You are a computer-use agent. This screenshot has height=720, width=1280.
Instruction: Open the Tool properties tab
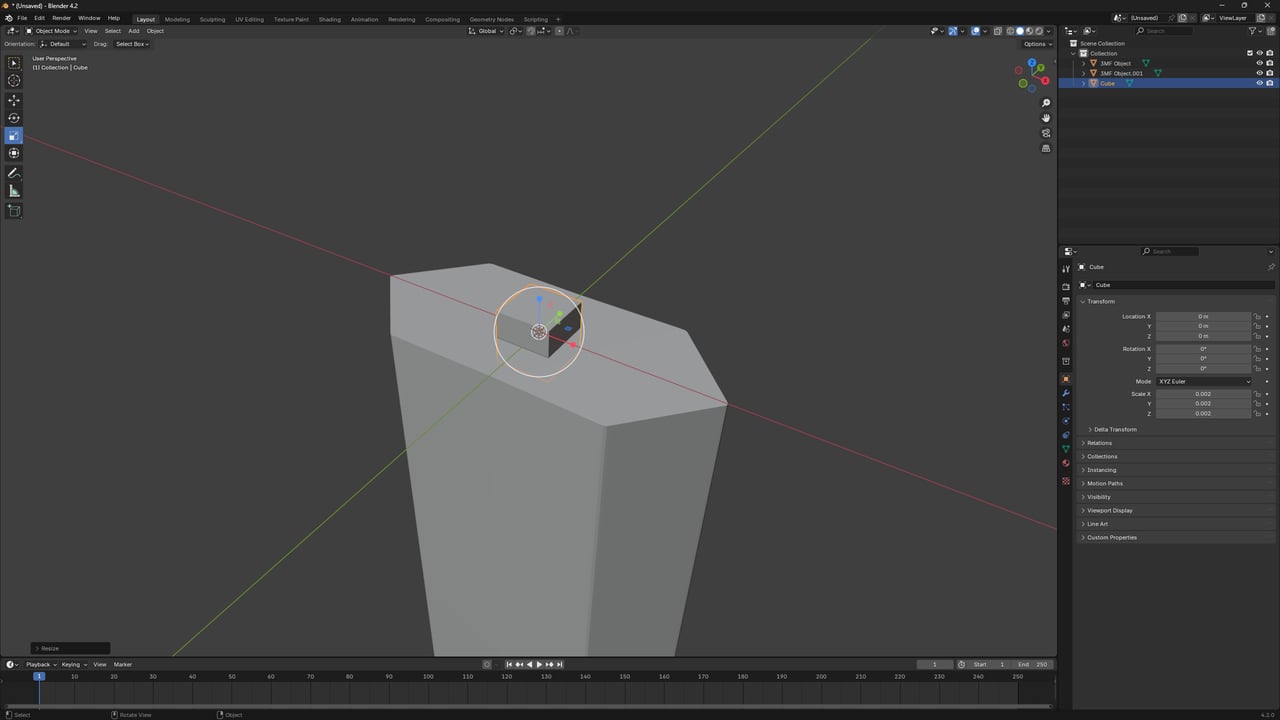(x=1066, y=269)
